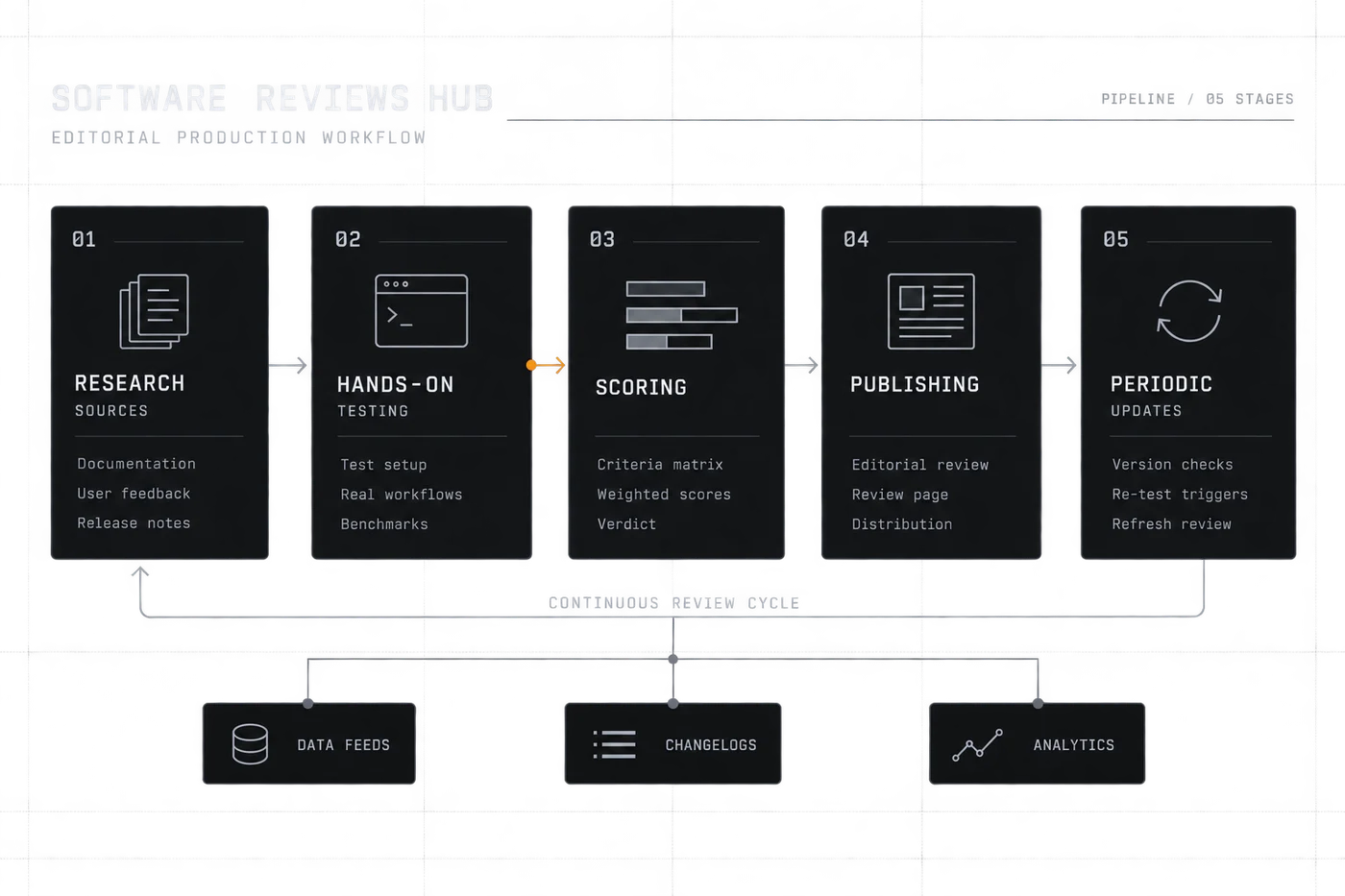Click the Refresh review item
The image size is (1345, 896).
point(1171,524)
